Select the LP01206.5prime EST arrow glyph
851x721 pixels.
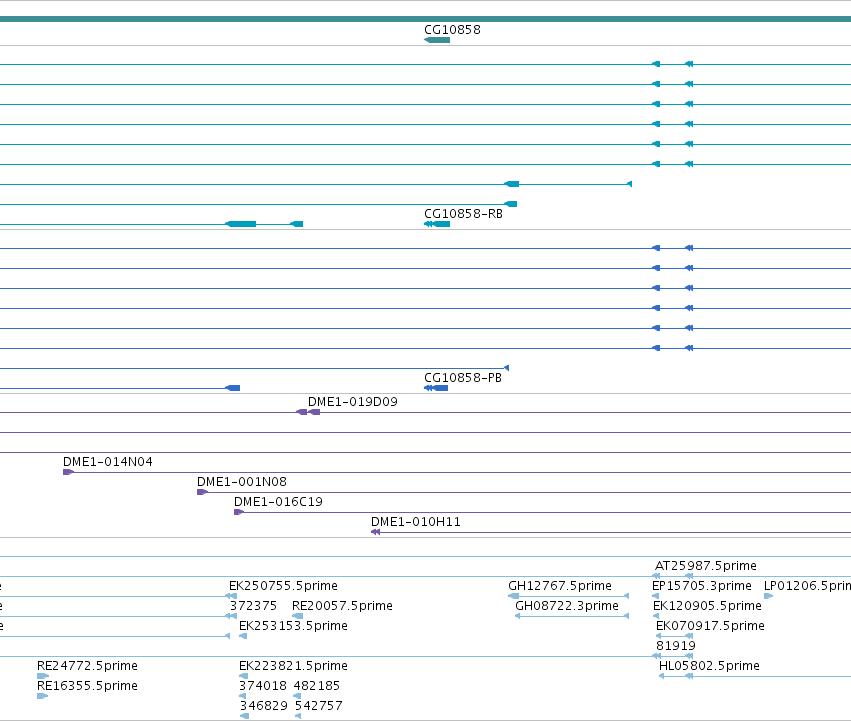(769, 596)
